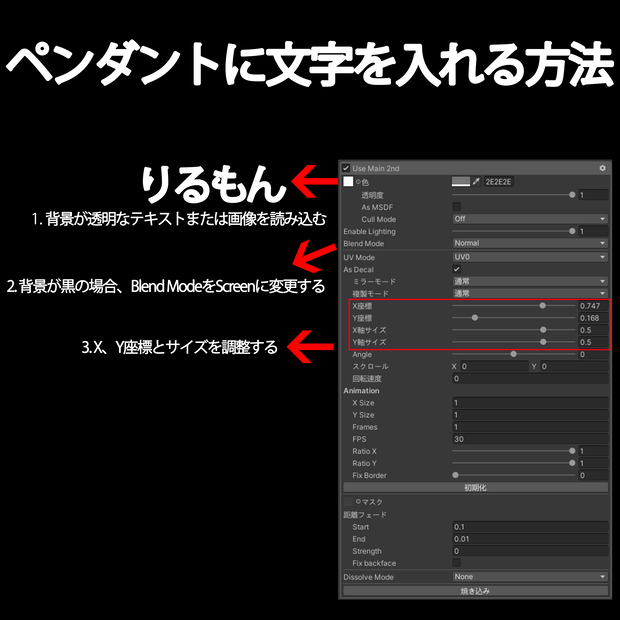Open the settings gear in the Use Main 2nd header
This screenshot has height=620, width=620.
pyautogui.click(x=602, y=168)
